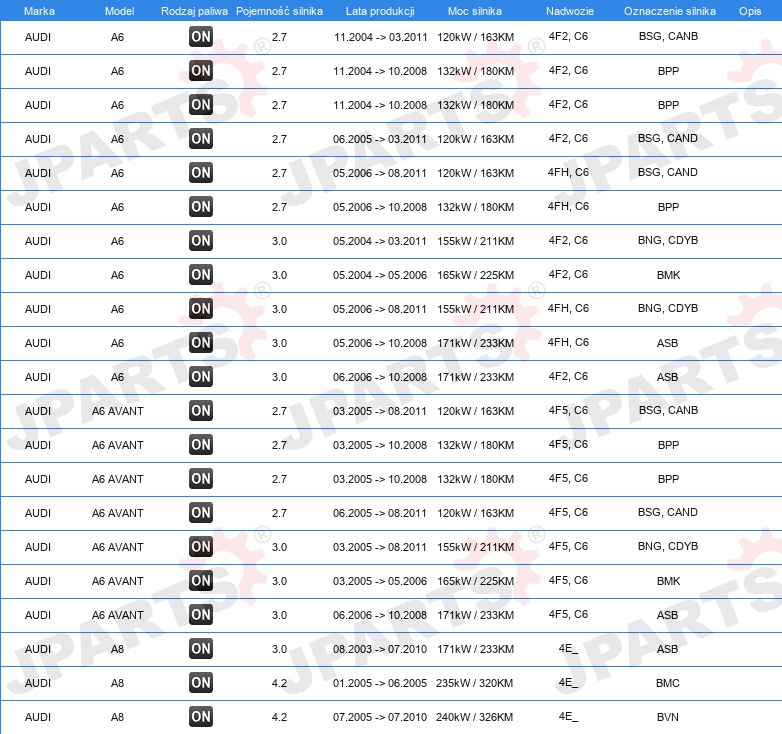Click the ON icon in the A6 AVANT BNG, CDYB row
Screen dimensions: 782x734
pos(201,547)
